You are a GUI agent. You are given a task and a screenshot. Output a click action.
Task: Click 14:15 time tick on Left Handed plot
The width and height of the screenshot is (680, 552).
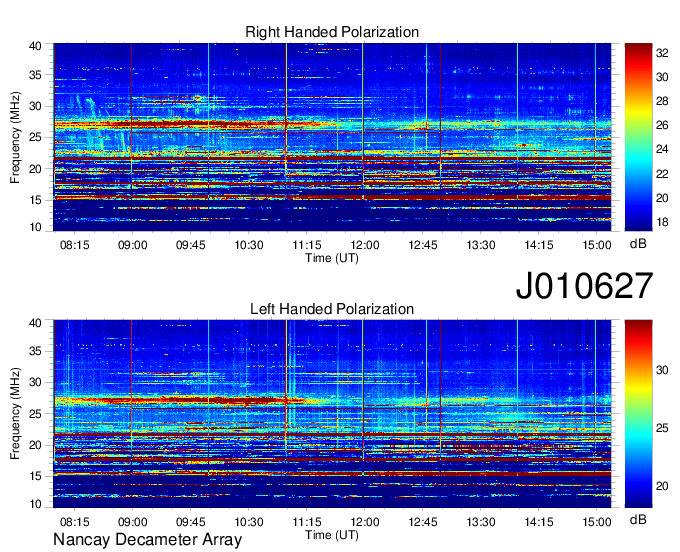(x=539, y=522)
